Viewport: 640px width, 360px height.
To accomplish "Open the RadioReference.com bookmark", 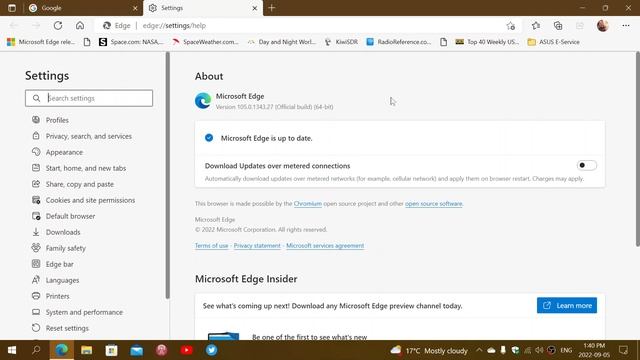I will [399, 42].
